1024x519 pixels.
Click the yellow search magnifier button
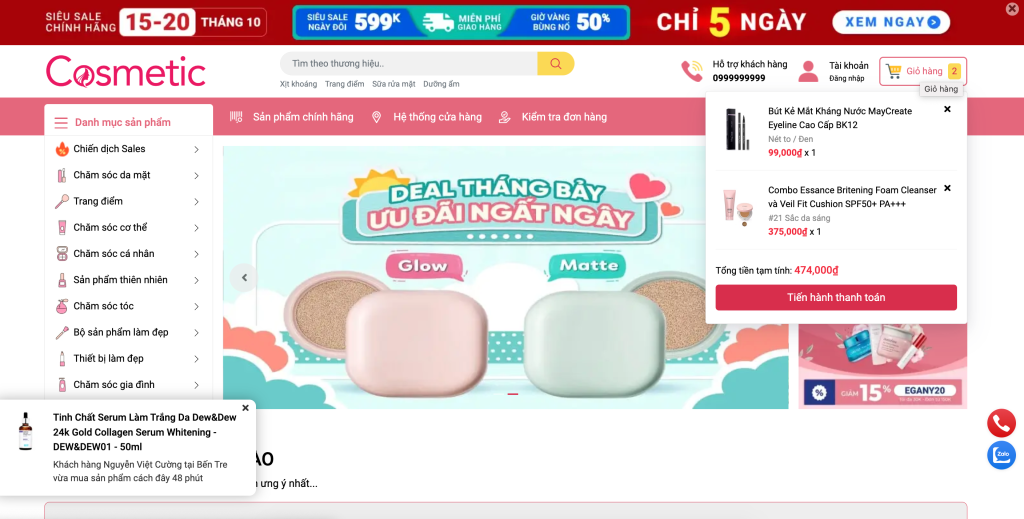[555, 63]
